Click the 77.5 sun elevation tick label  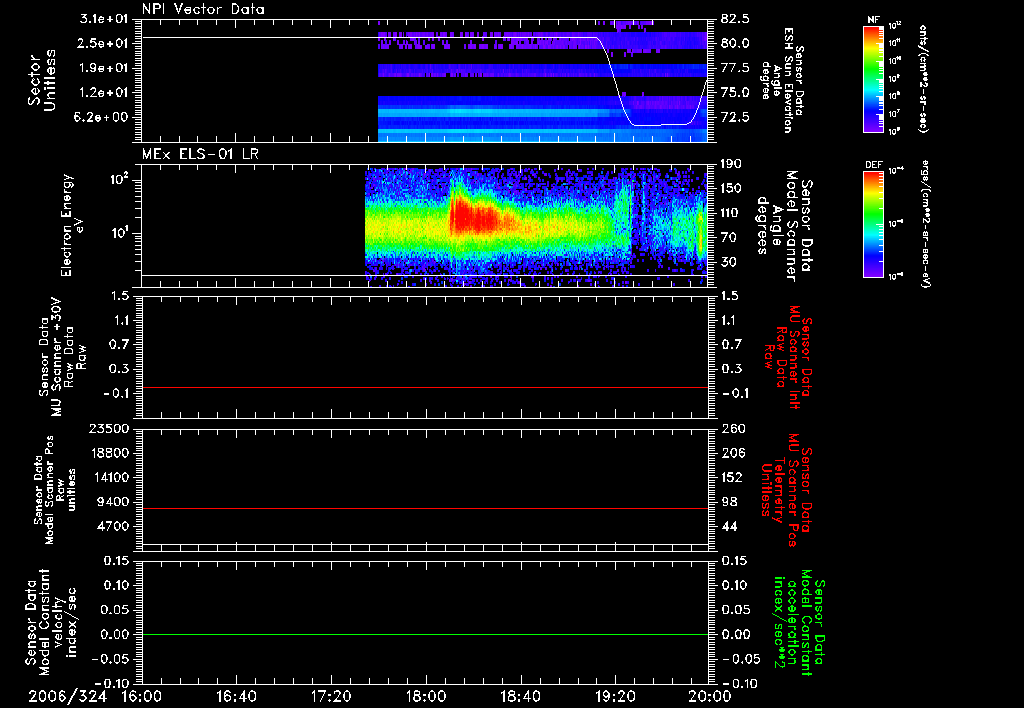click(x=735, y=68)
